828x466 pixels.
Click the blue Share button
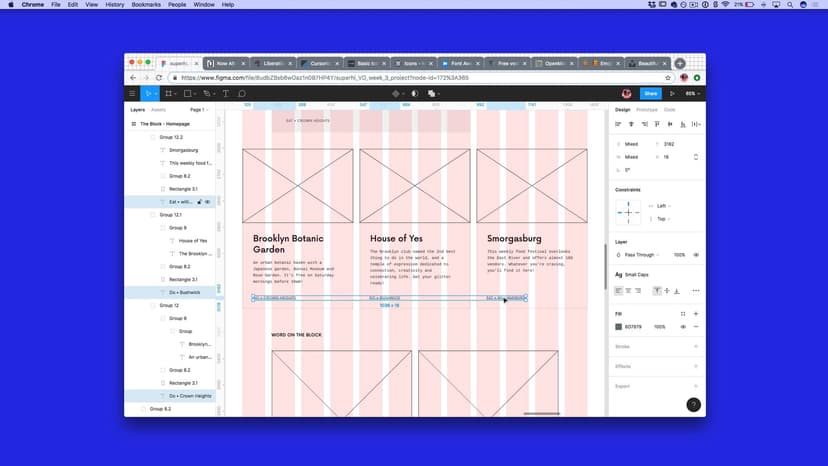(x=651, y=94)
